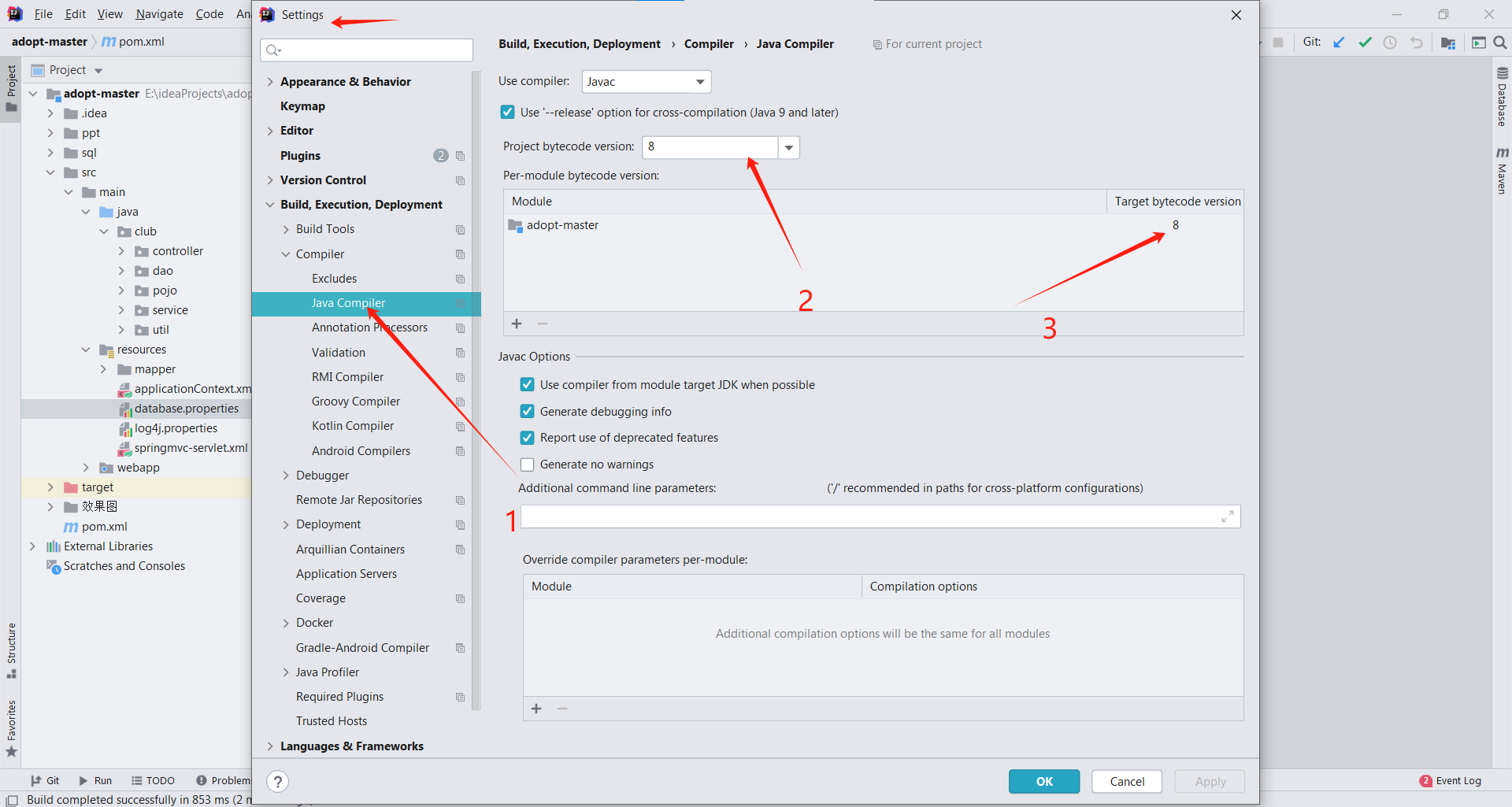This screenshot has width=1512, height=807.
Task: Open Git history clock icon
Action: pyautogui.click(x=1390, y=43)
